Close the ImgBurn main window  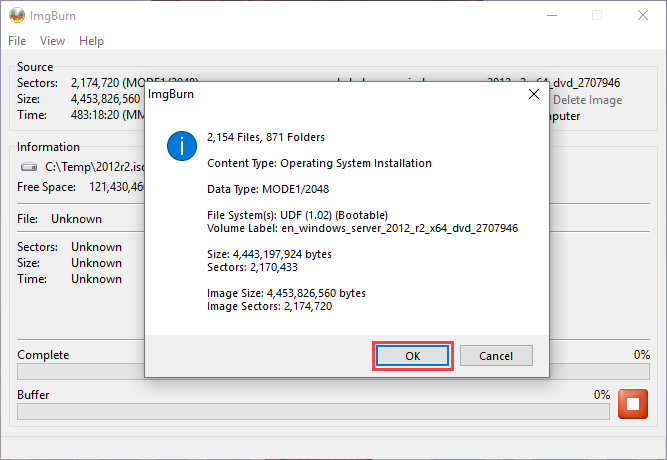[643, 16]
